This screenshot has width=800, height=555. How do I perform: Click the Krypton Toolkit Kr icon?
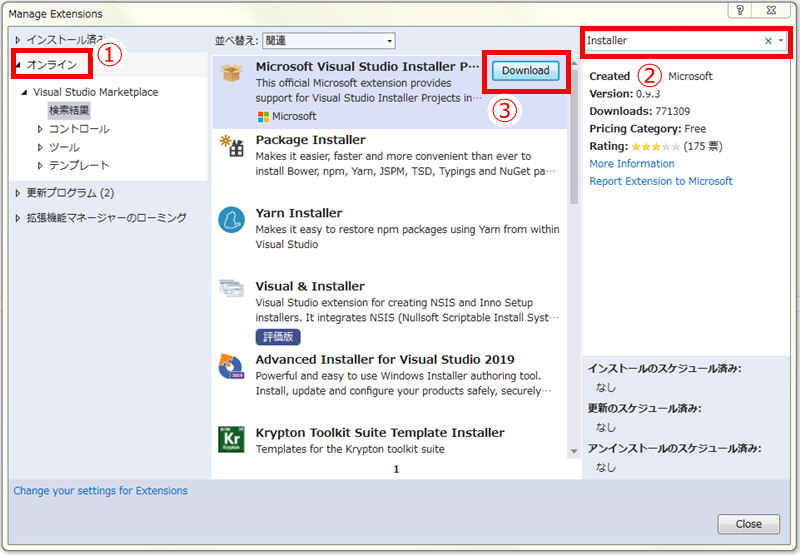(231, 439)
